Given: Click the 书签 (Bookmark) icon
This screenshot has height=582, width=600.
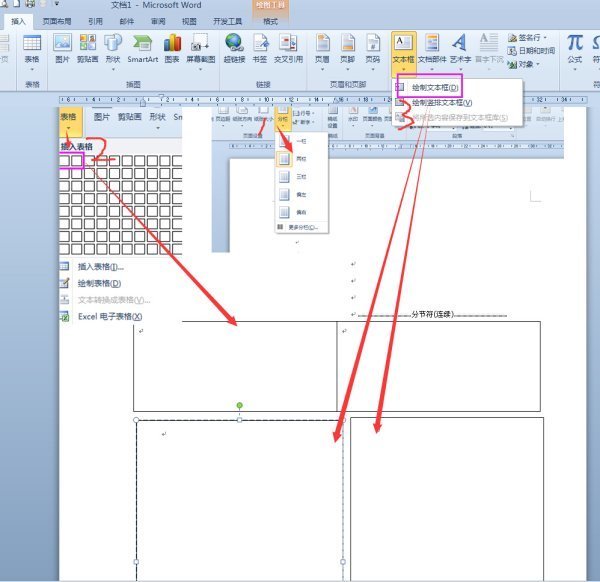Looking at the screenshot, I should pos(261,48).
